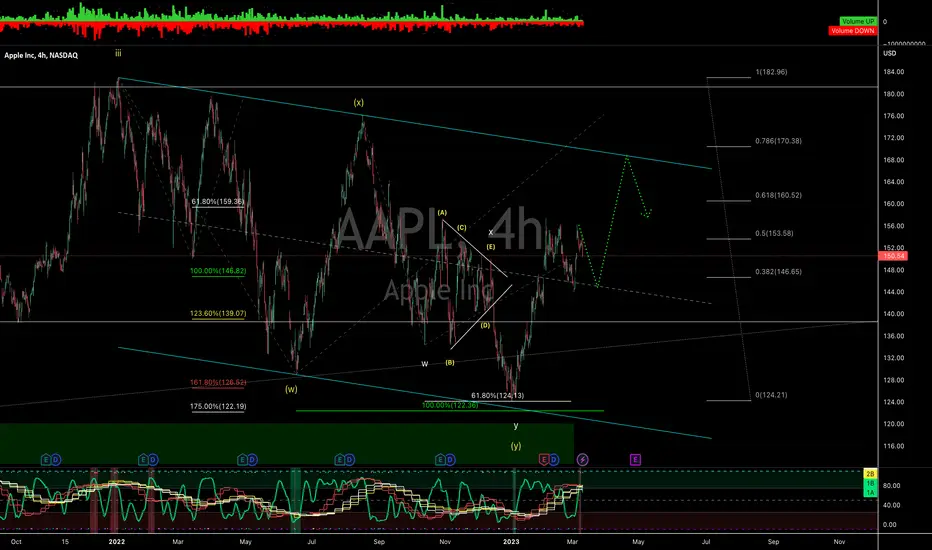The width and height of the screenshot is (932, 550).
Task: Open the earnings E marker above May 2022
Action: tap(242, 460)
